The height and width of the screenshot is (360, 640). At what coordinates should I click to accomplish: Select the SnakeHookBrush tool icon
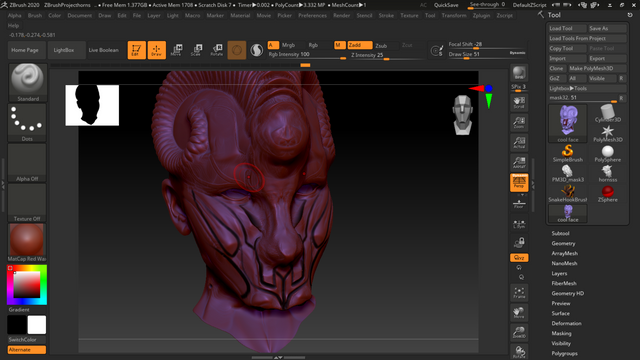pos(567,193)
